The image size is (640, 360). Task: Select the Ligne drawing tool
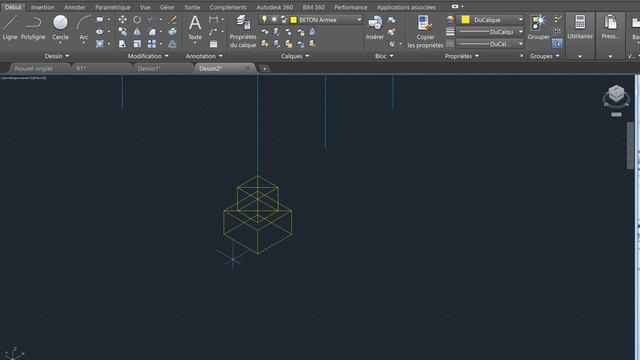10,27
